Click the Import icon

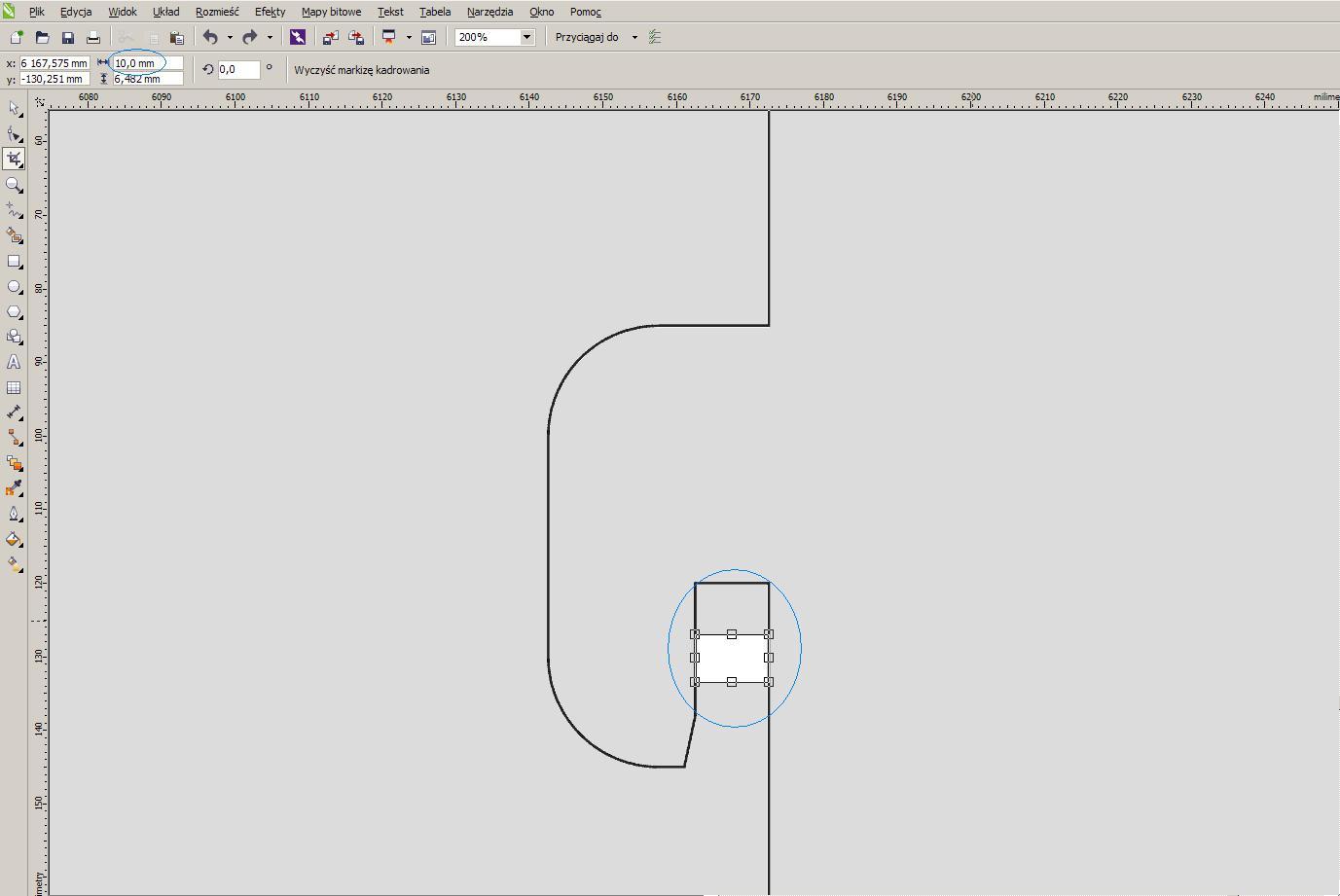tap(331, 37)
